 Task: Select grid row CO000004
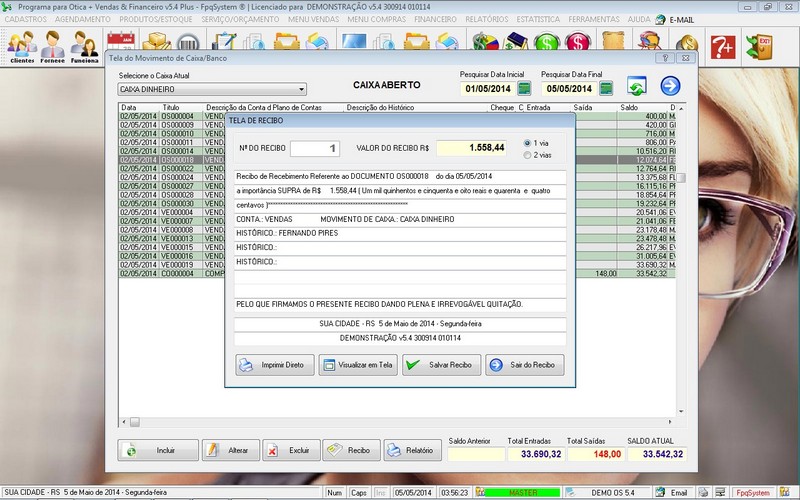[x=397, y=273]
